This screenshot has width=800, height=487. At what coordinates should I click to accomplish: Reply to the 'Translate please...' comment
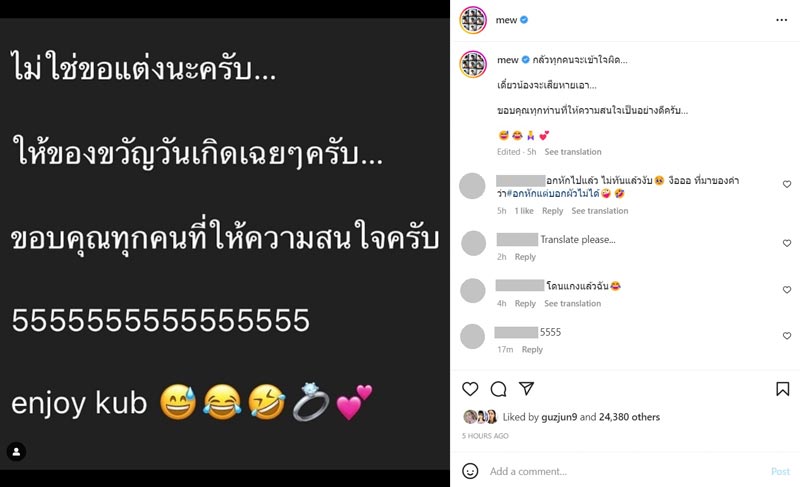(x=525, y=257)
